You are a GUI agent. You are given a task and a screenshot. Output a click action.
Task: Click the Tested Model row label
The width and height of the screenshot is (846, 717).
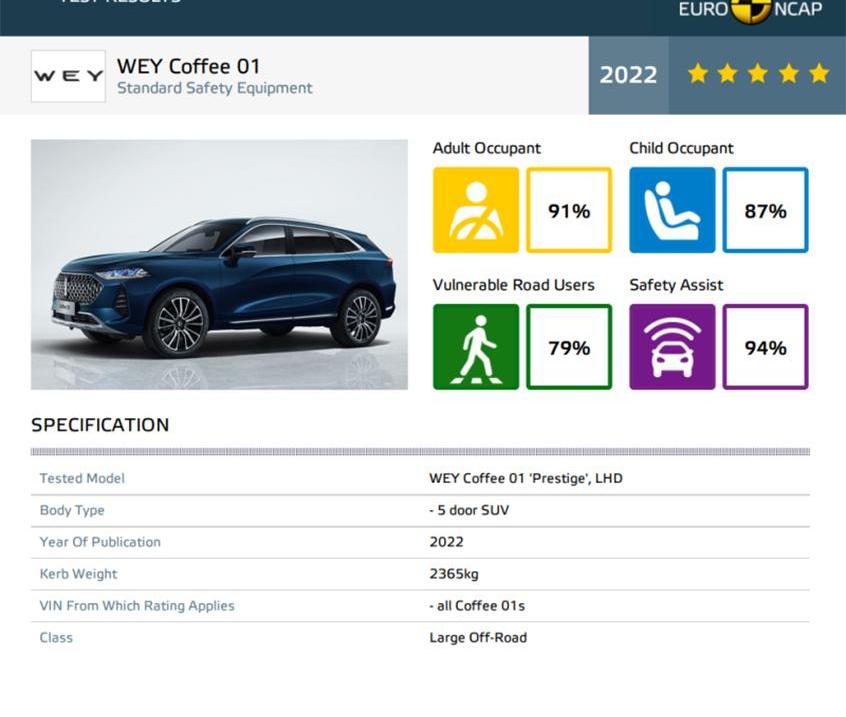click(x=82, y=478)
